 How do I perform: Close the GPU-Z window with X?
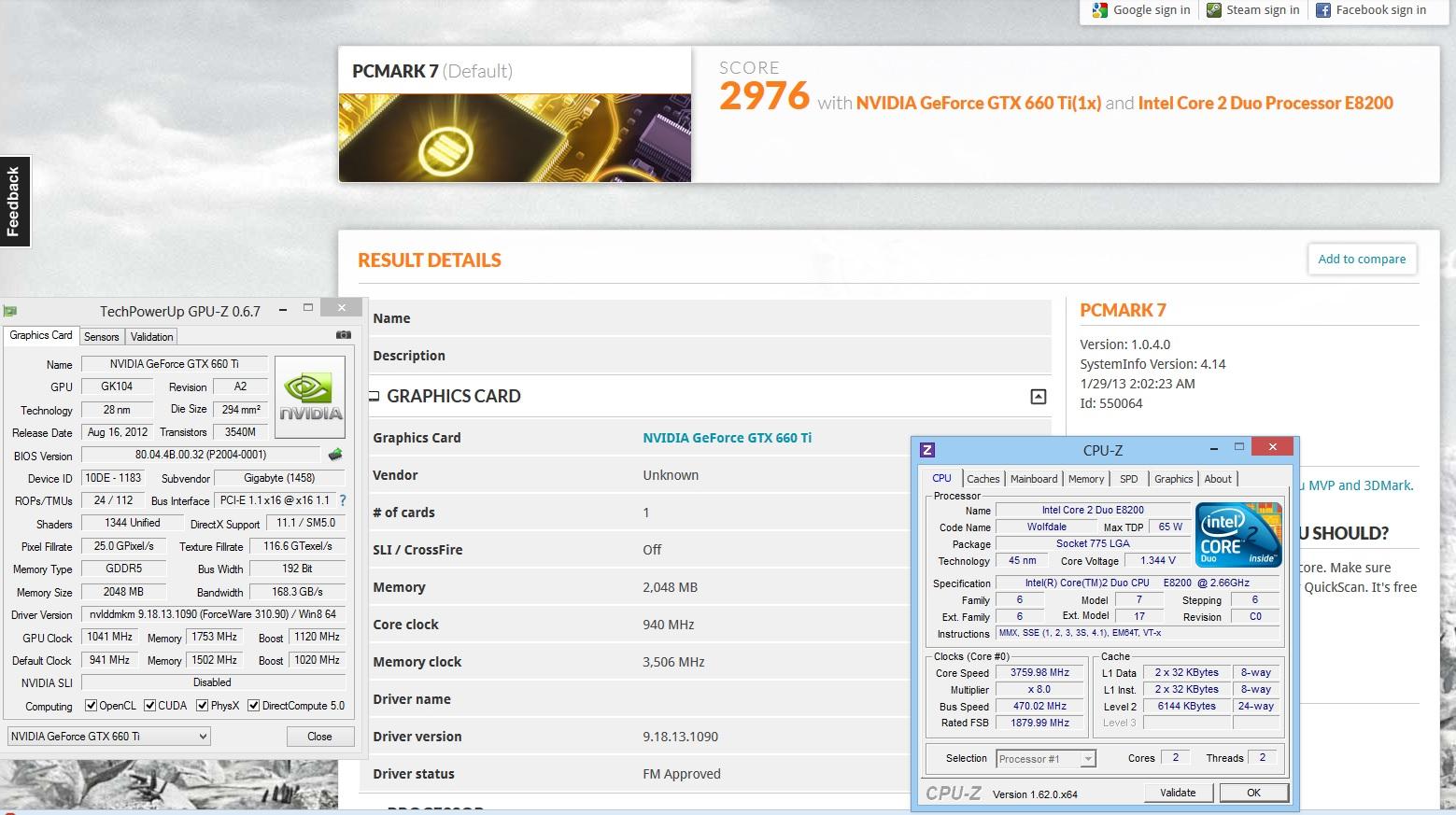(342, 307)
